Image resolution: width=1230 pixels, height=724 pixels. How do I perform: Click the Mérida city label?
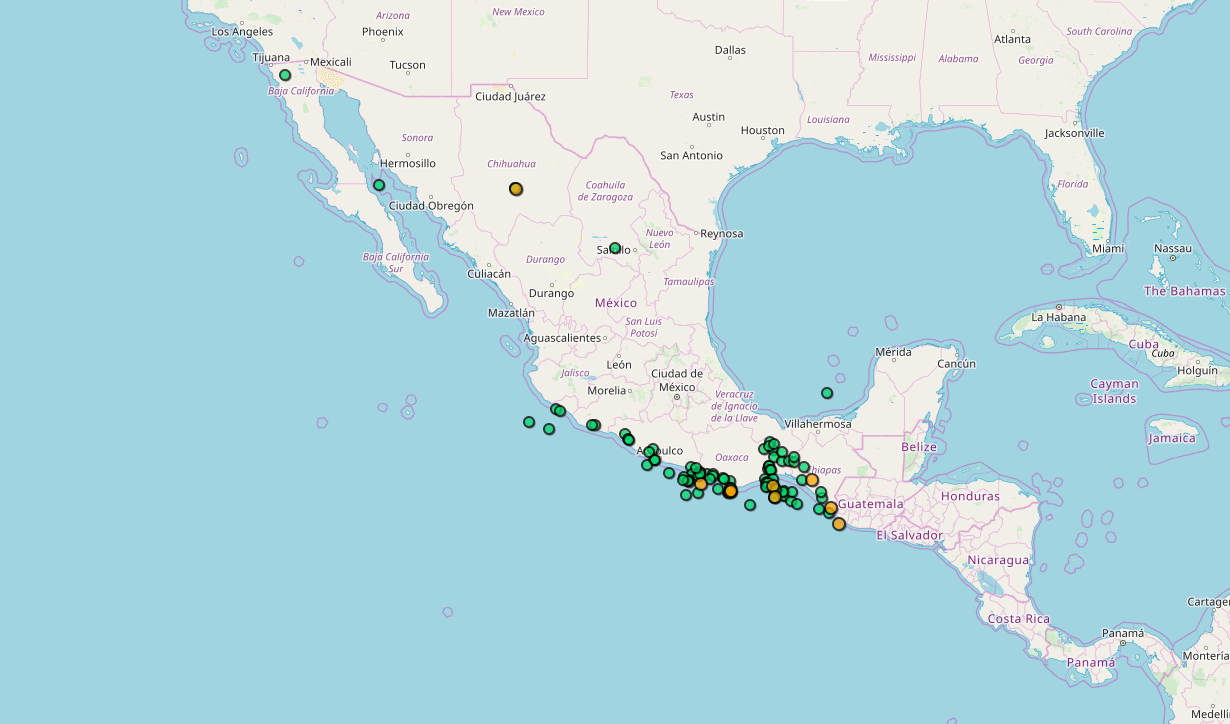point(893,352)
